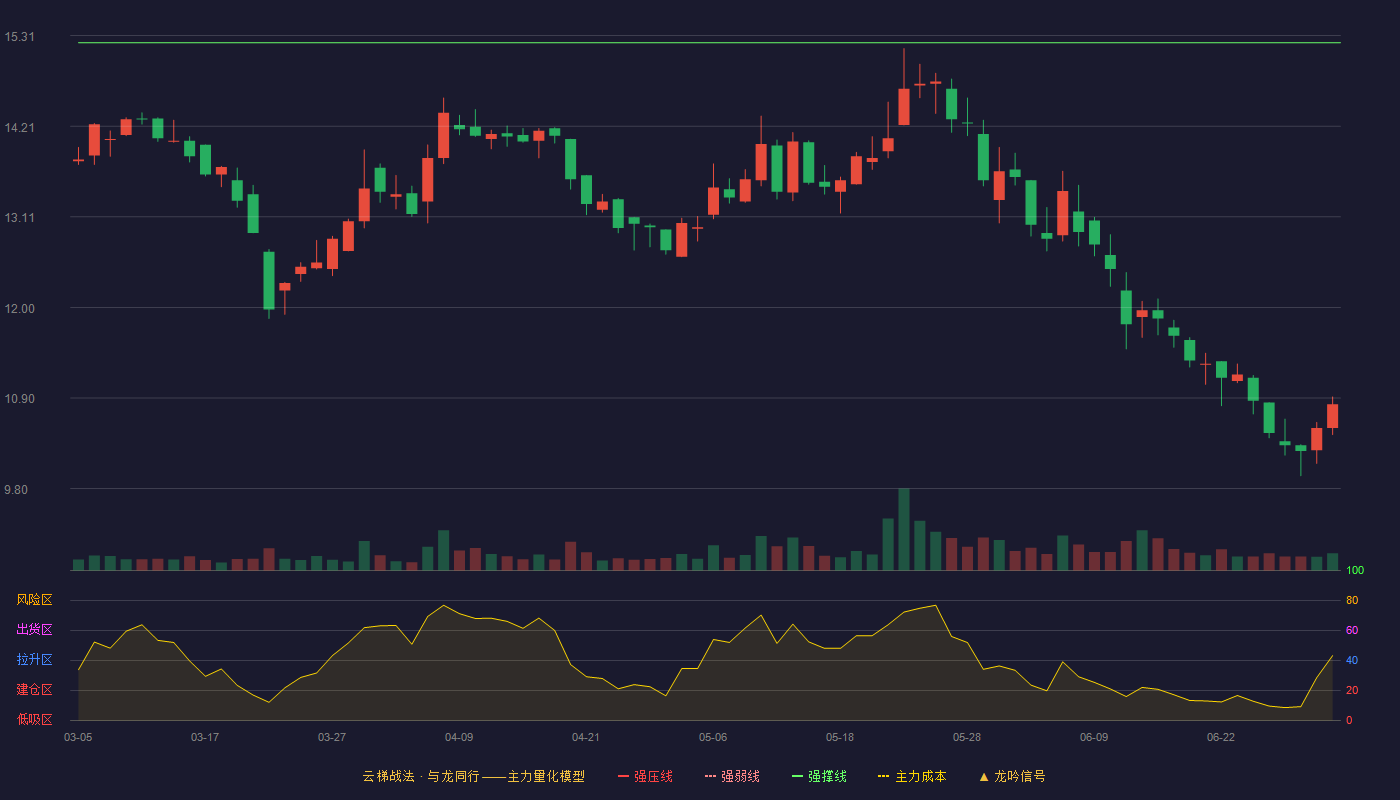Click the 低吸区 zone label
The height and width of the screenshot is (800, 1400).
[x=34, y=719]
